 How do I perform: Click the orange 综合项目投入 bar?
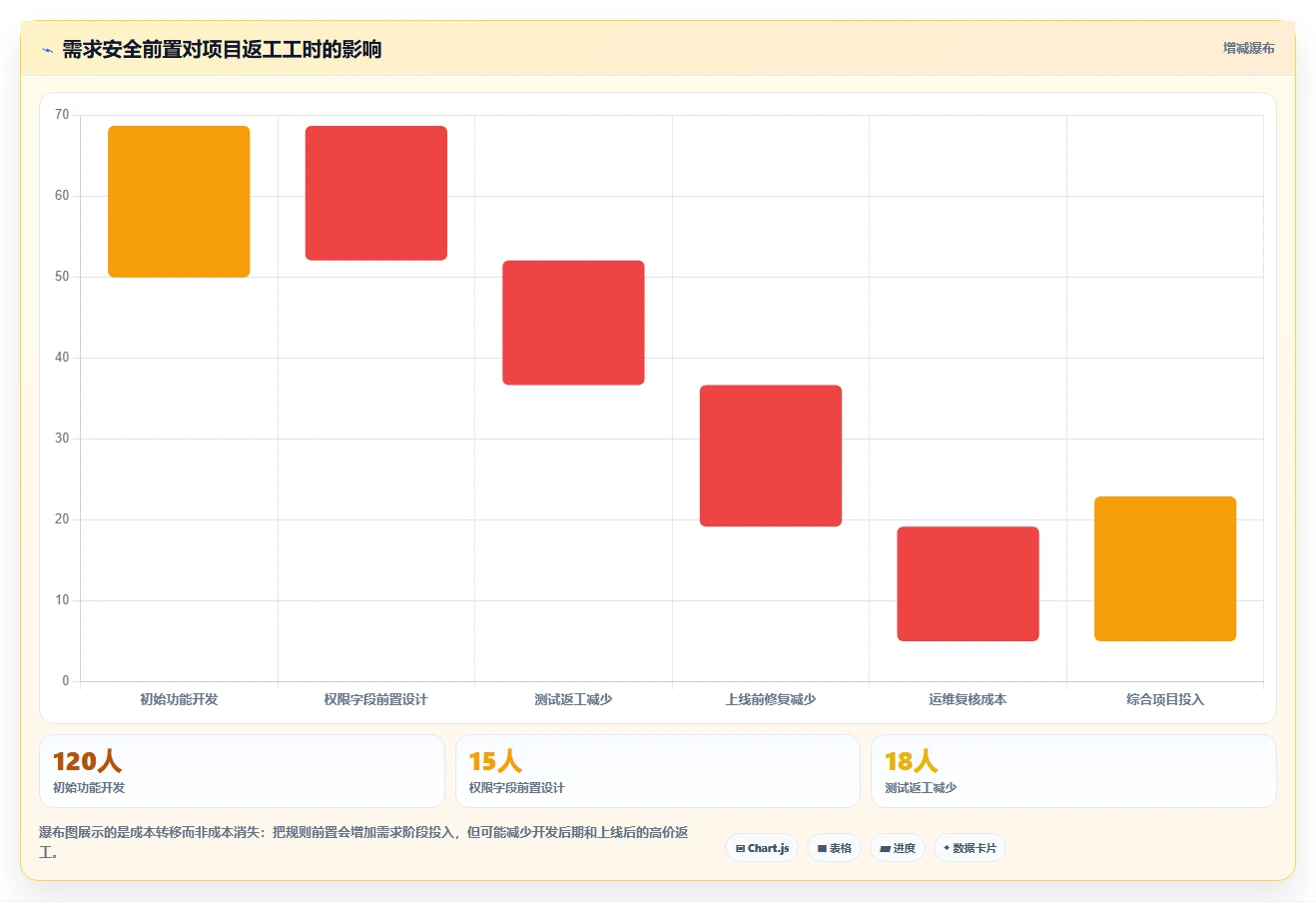[1165, 568]
